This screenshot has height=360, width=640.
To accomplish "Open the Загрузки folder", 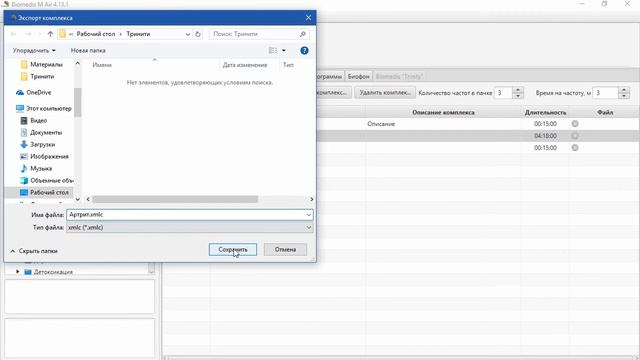I will click(x=38, y=144).
